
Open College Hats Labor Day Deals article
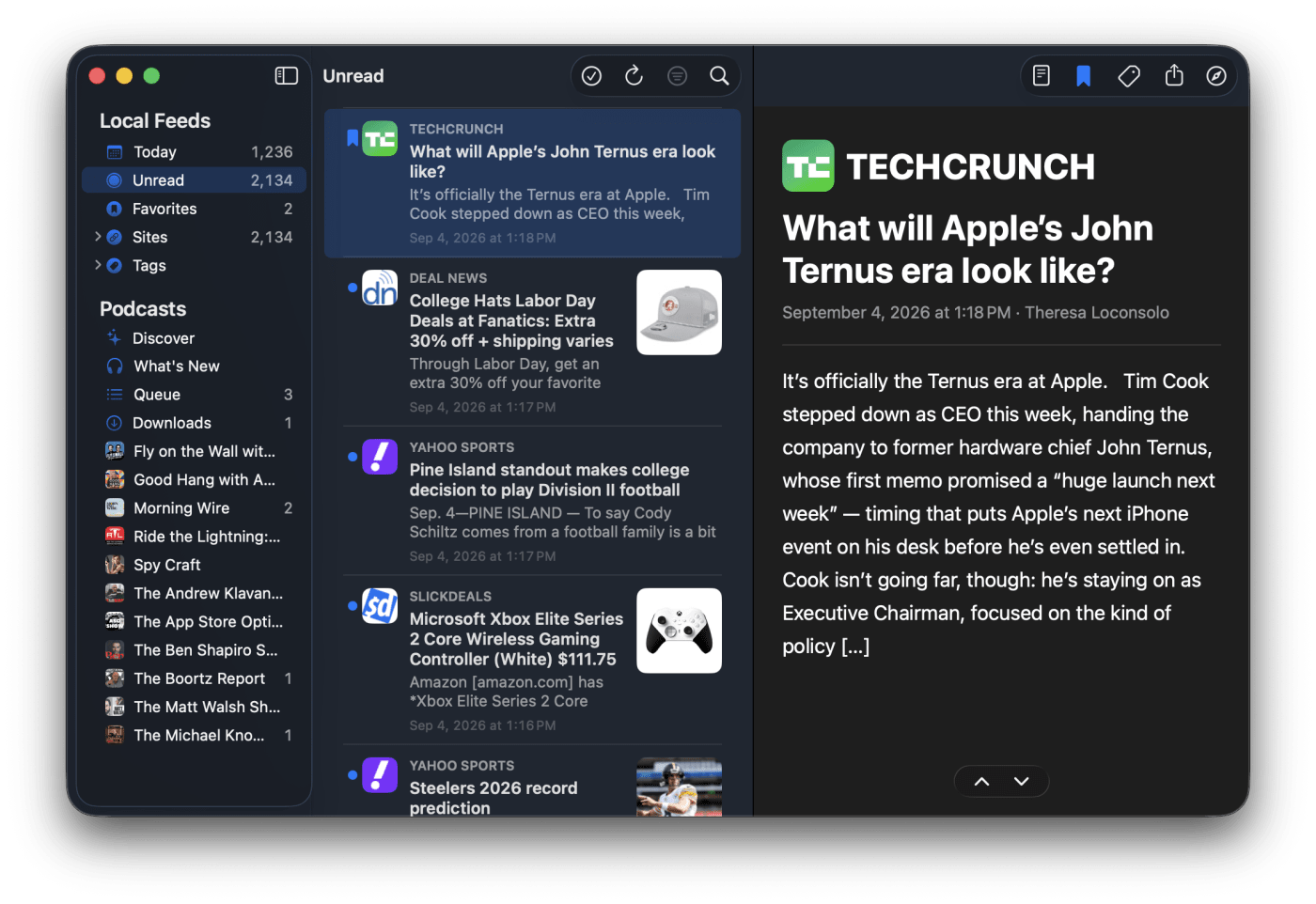coord(532,342)
